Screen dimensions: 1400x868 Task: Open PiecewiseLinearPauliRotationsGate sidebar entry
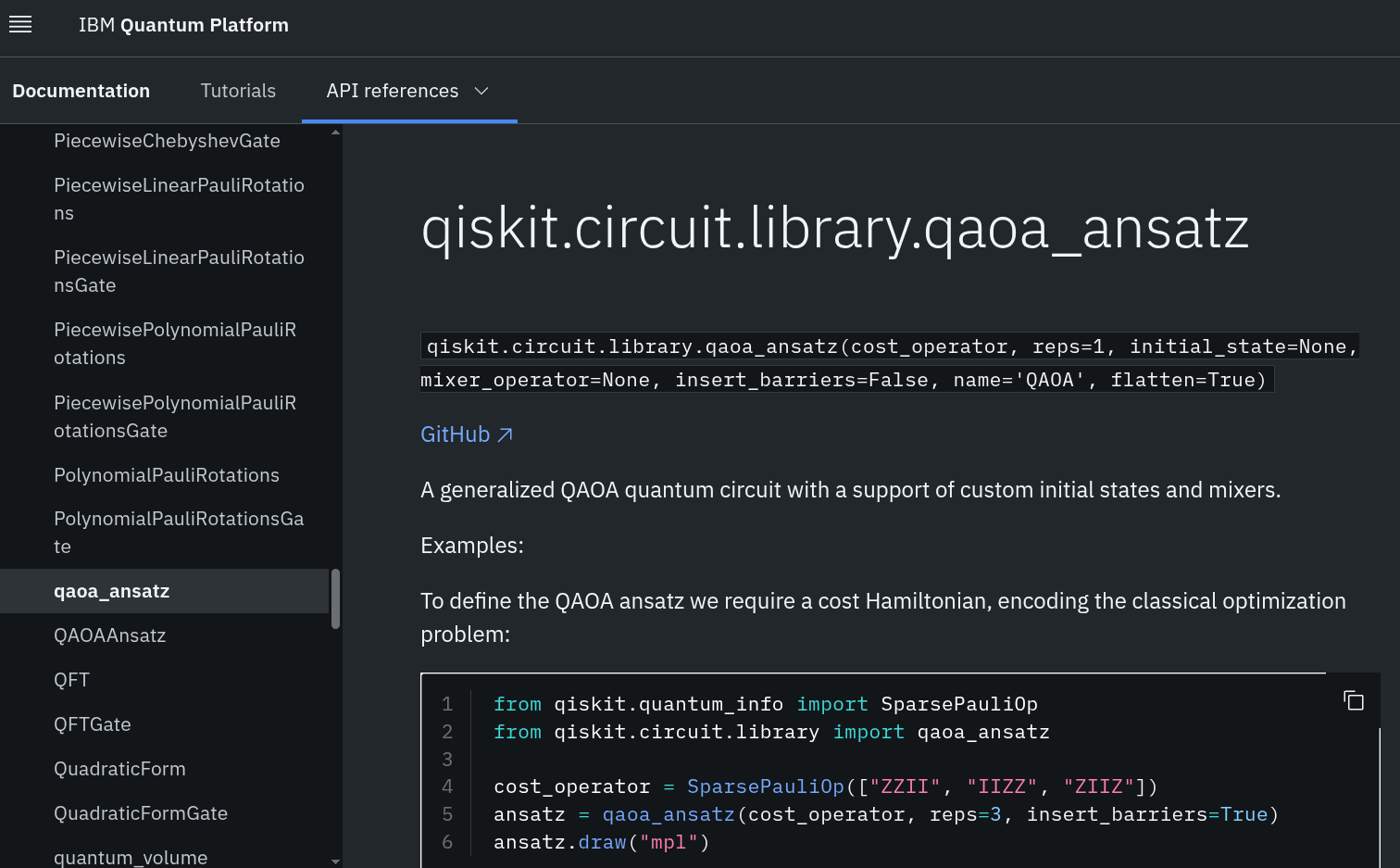pyautogui.click(x=179, y=271)
